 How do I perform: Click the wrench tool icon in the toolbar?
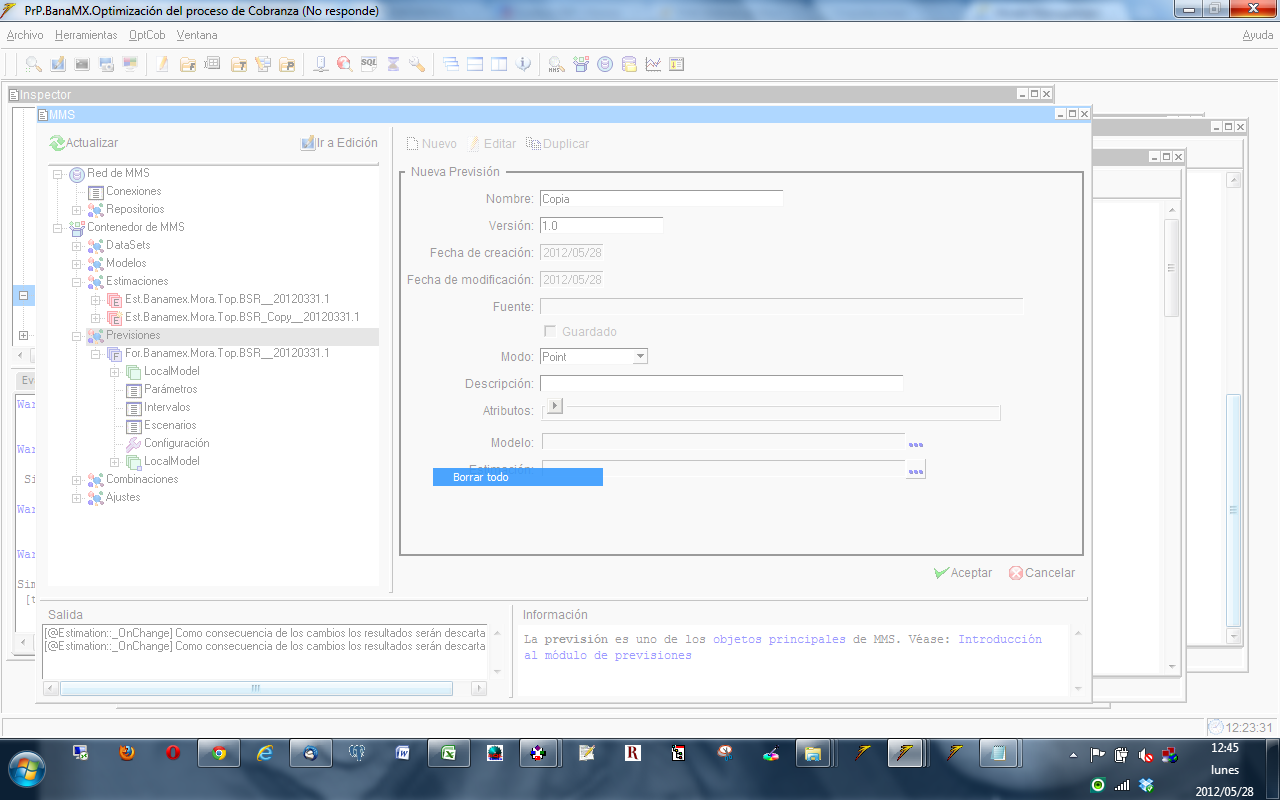pos(417,64)
